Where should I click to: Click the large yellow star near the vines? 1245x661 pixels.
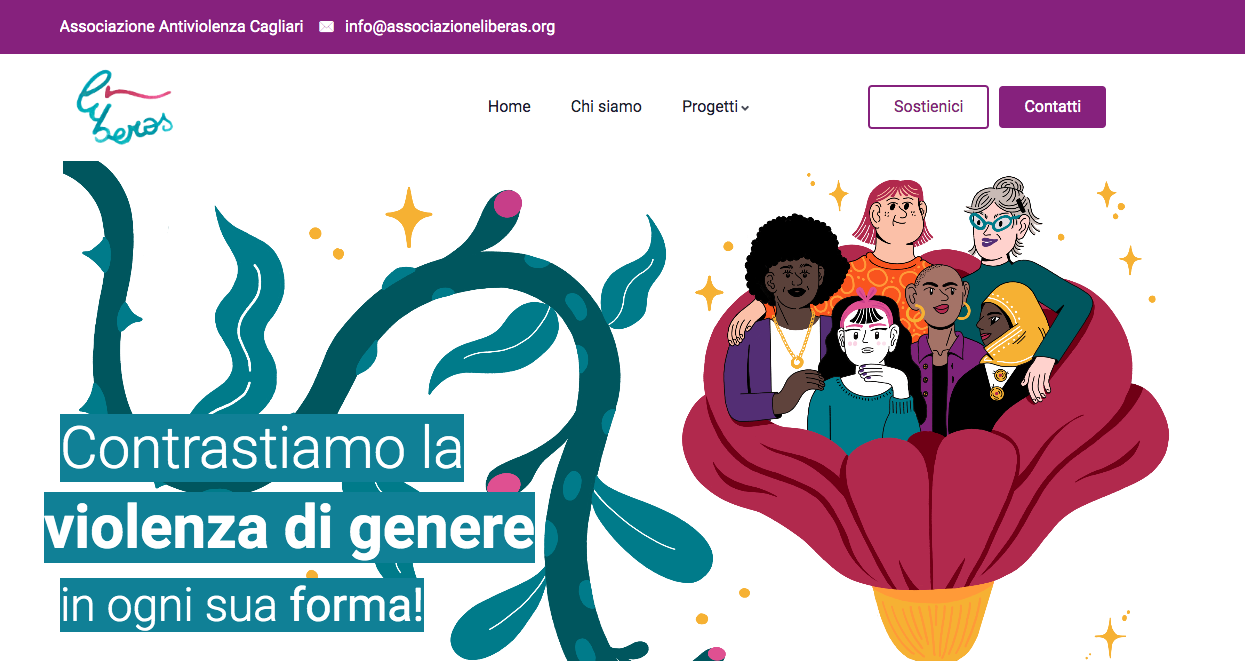409,217
